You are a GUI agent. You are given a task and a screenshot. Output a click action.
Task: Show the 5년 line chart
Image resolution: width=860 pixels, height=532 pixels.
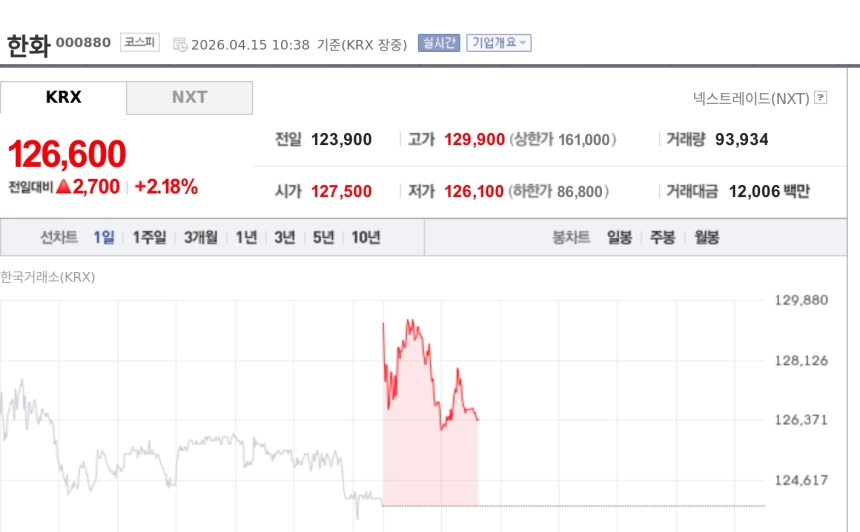tap(323, 237)
